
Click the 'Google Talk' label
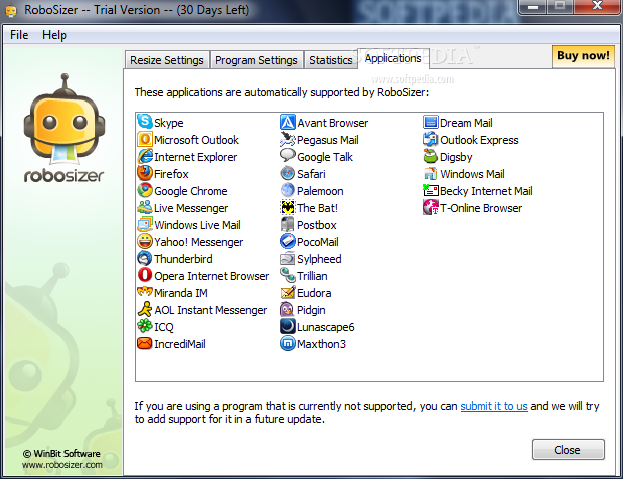point(325,157)
